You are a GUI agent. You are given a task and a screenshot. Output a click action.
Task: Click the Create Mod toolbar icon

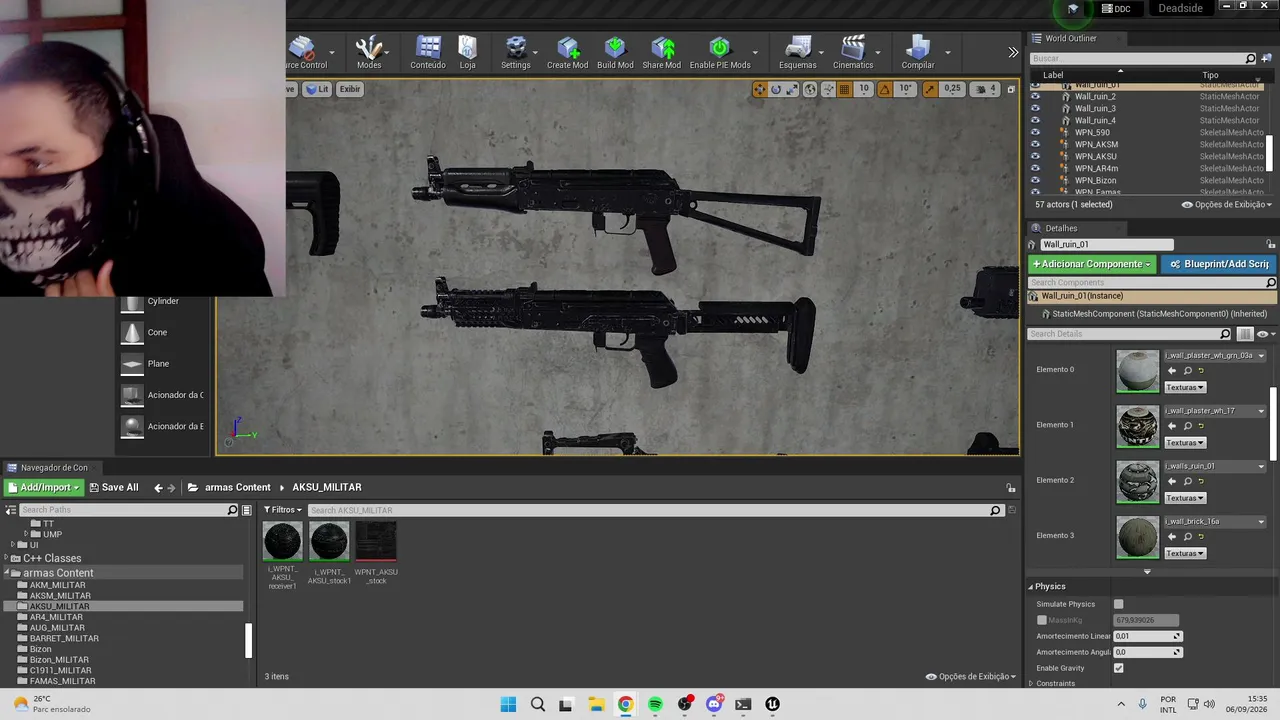567,52
